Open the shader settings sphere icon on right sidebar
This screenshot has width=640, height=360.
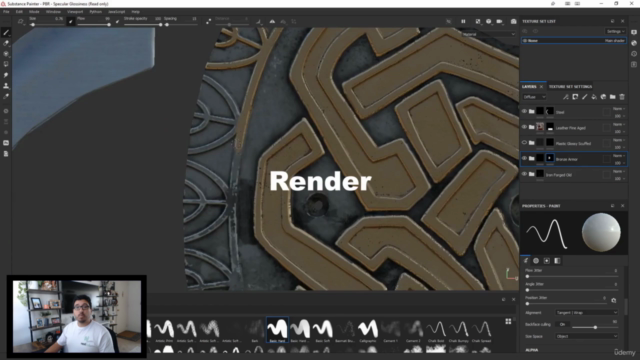point(634,43)
